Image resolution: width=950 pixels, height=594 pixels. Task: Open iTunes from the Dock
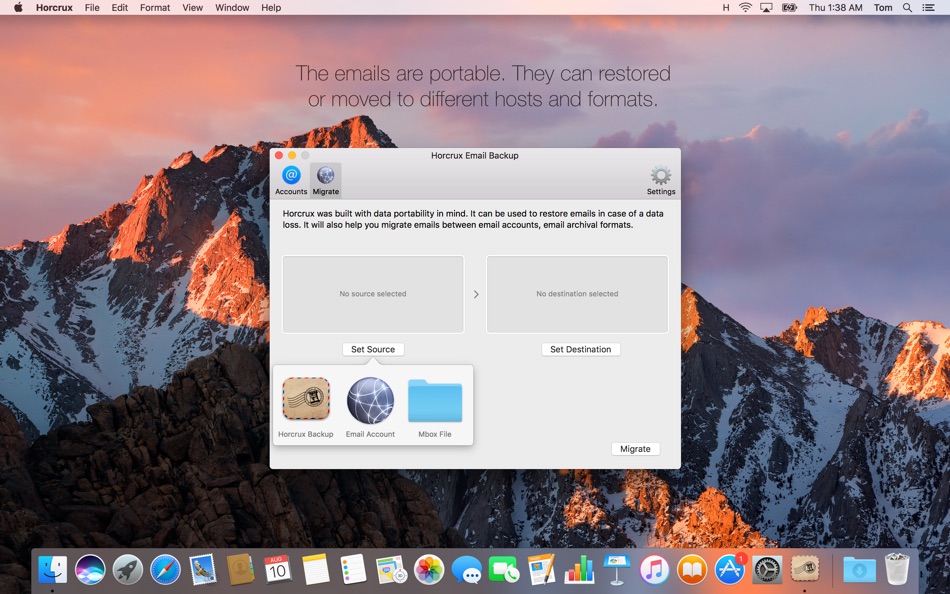click(x=654, y=570)
